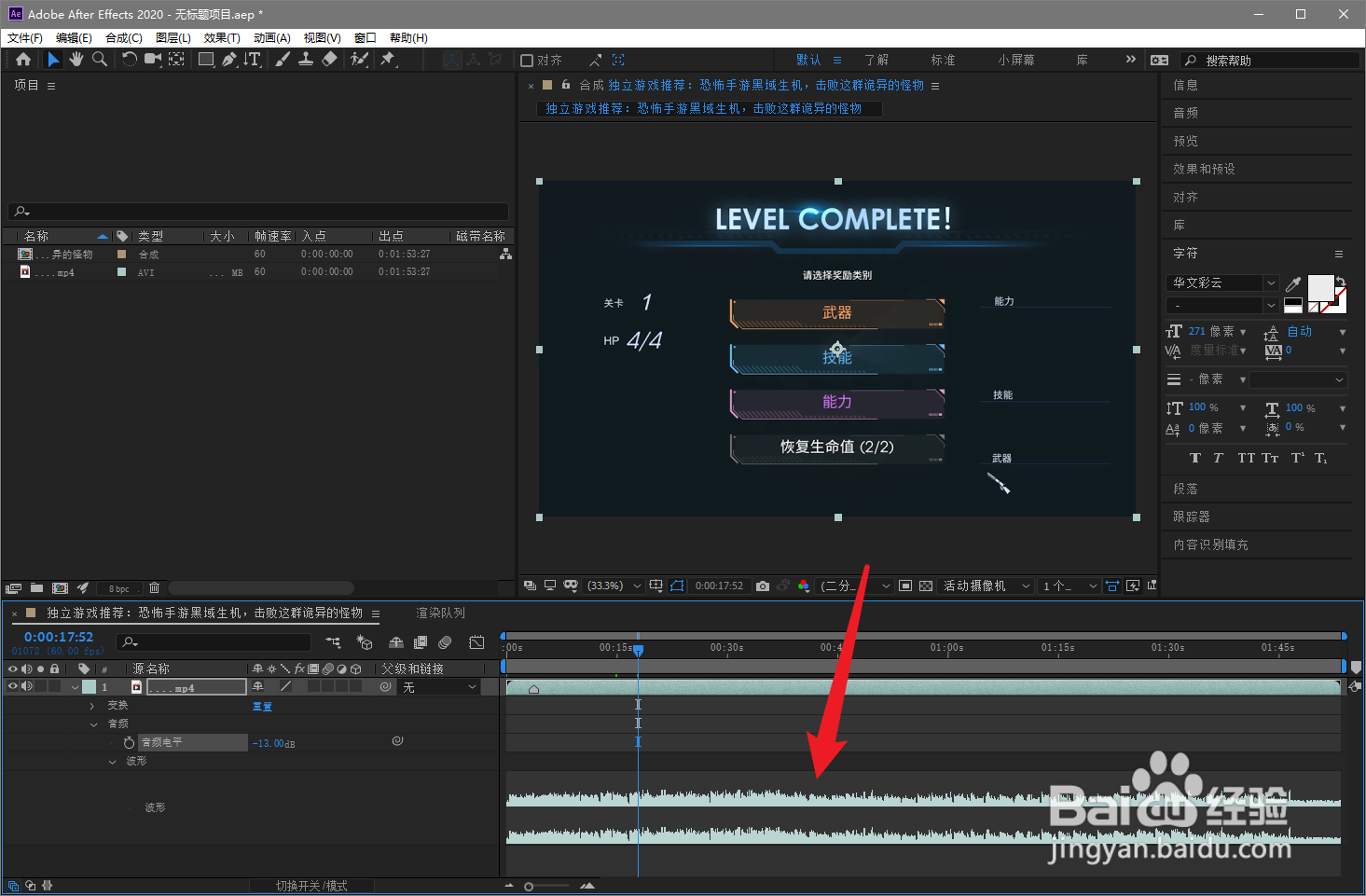Click eyedropper next to fill color
This screenshot has height=896, width=1366.
[1293, 283]
